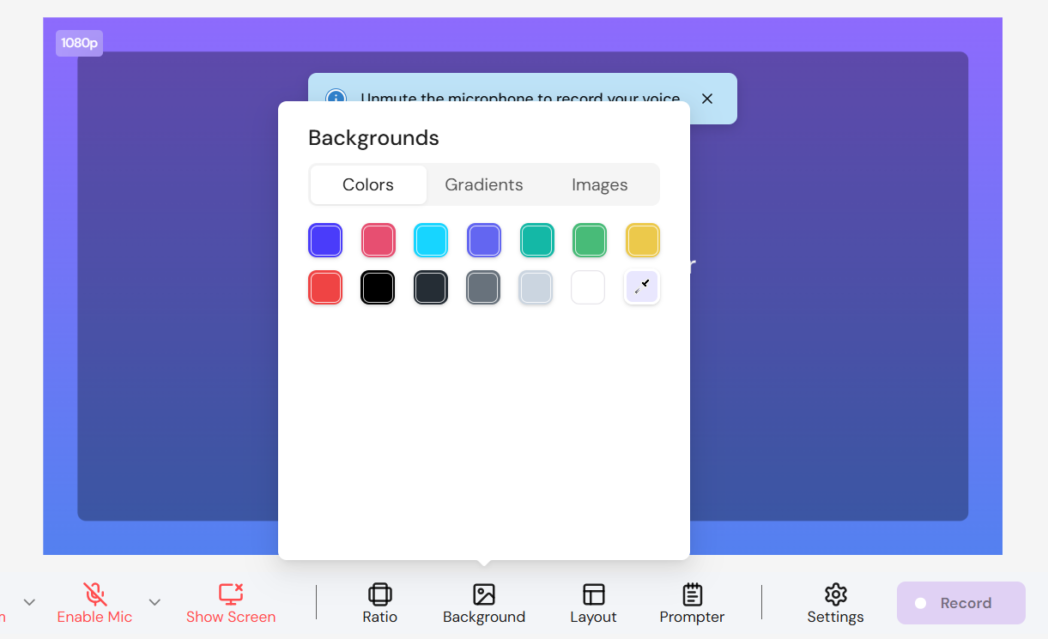Open the Prompter icon
This screenshot has height=639, width=1048.
(x=692, y=592)
